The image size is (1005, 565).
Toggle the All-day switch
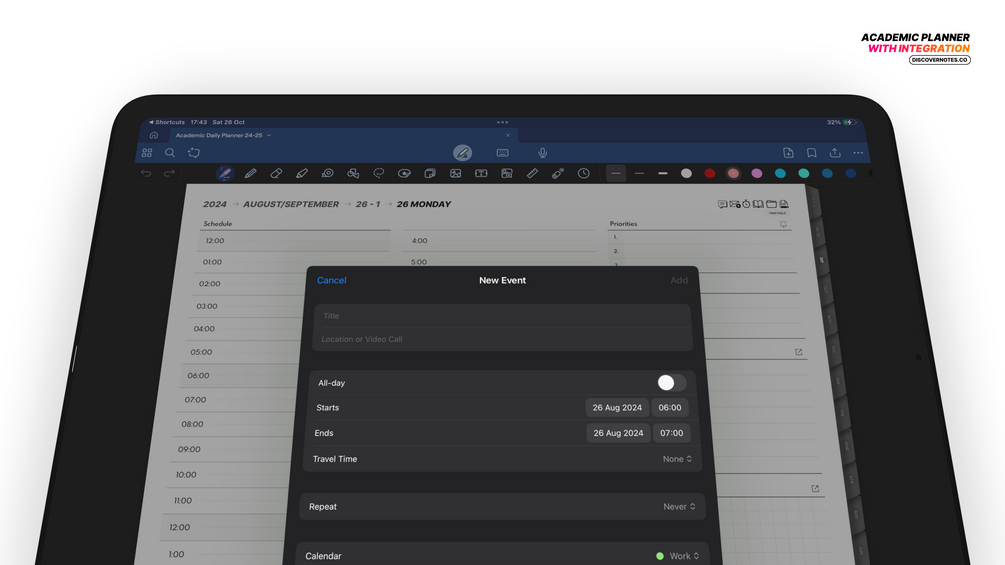coord(671,383)
